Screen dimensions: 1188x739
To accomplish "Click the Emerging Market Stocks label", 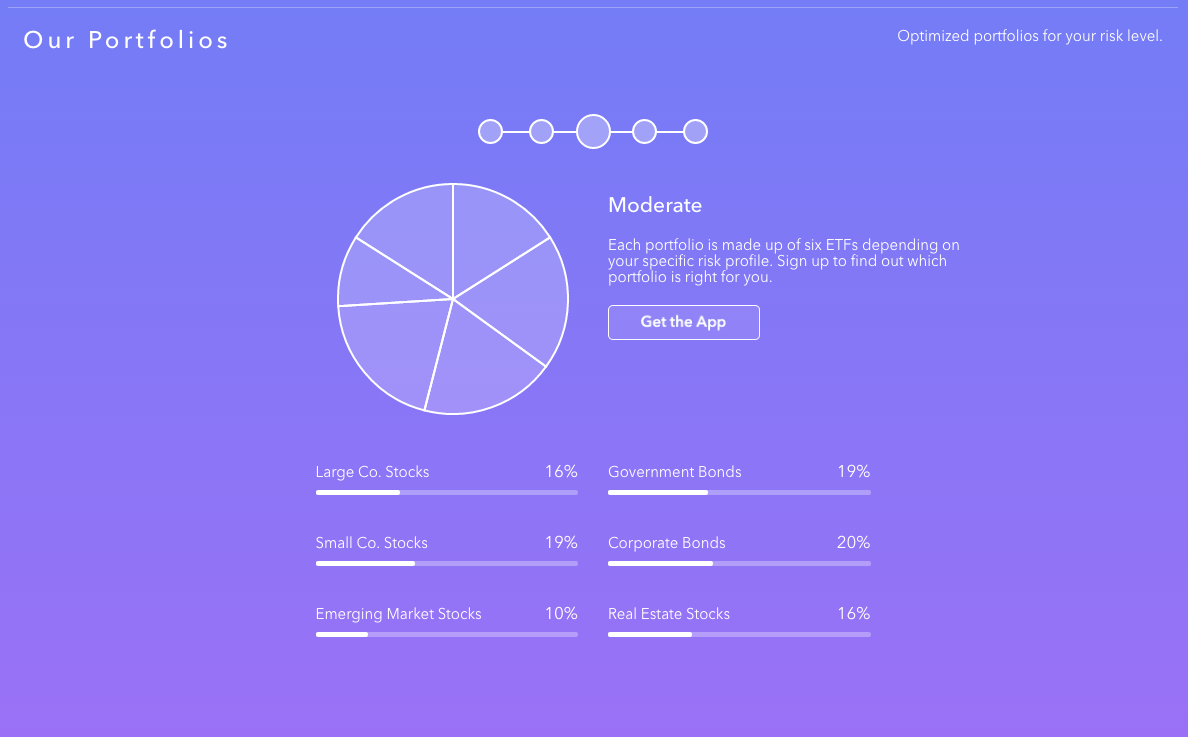I will [x=399, y=614].
